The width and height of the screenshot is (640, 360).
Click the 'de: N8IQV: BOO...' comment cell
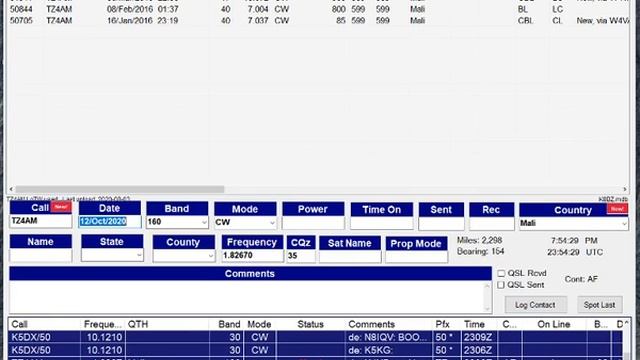(x=388, y=337)
